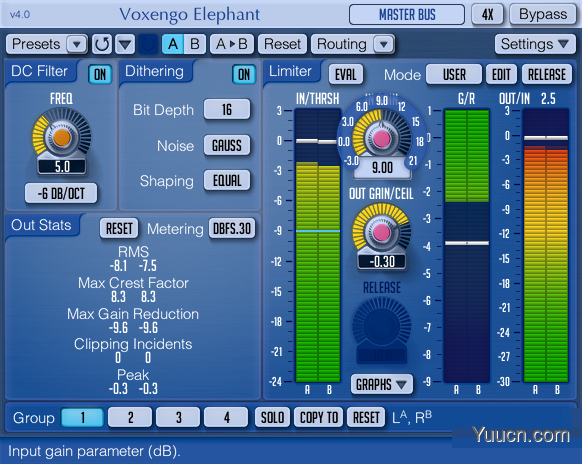Viewport: 582px width, 464px height.
Task: Click the Limiter RELEASE button
Action: (547, 75)
